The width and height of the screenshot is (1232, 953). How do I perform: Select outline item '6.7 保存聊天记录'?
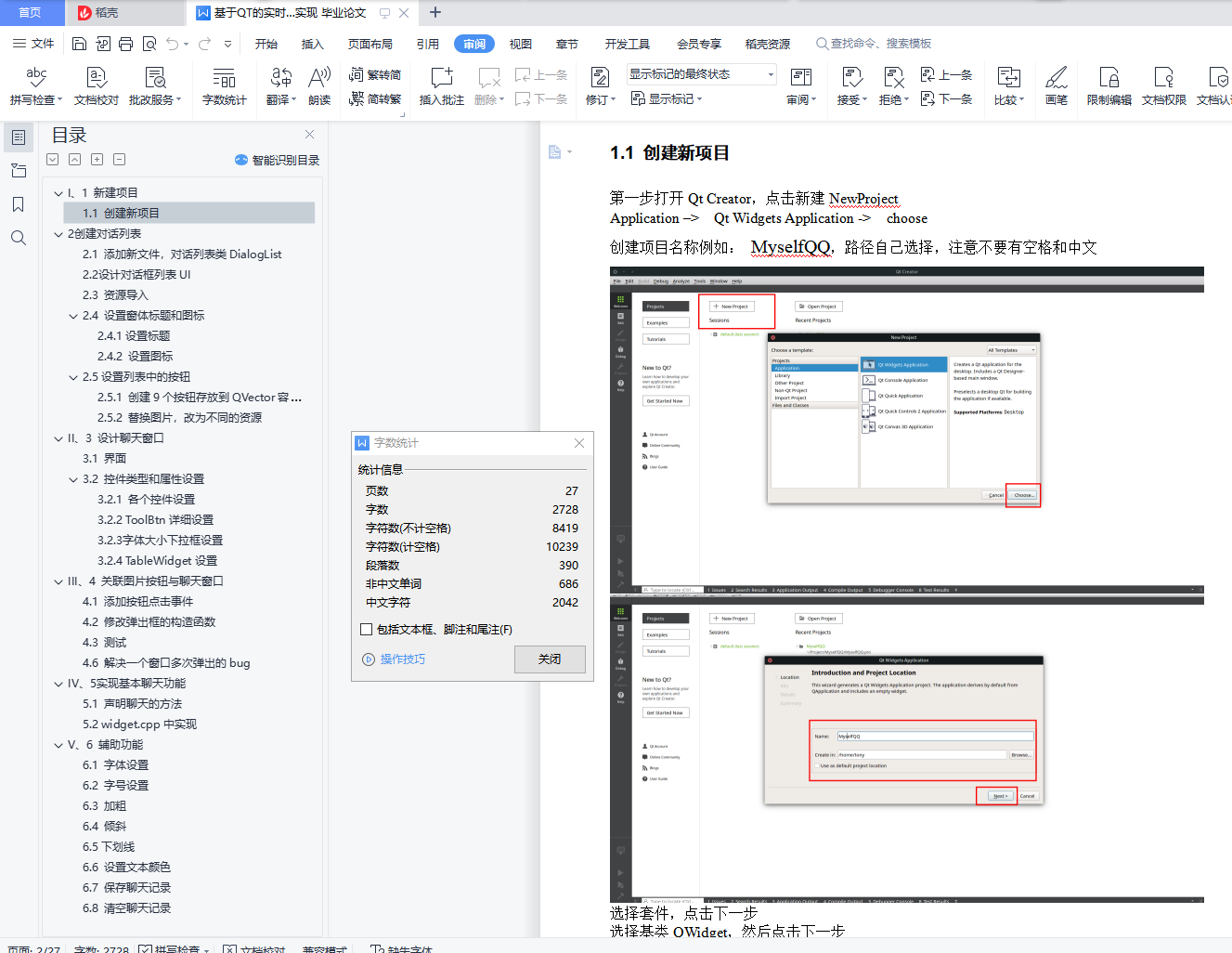(126, 888)
